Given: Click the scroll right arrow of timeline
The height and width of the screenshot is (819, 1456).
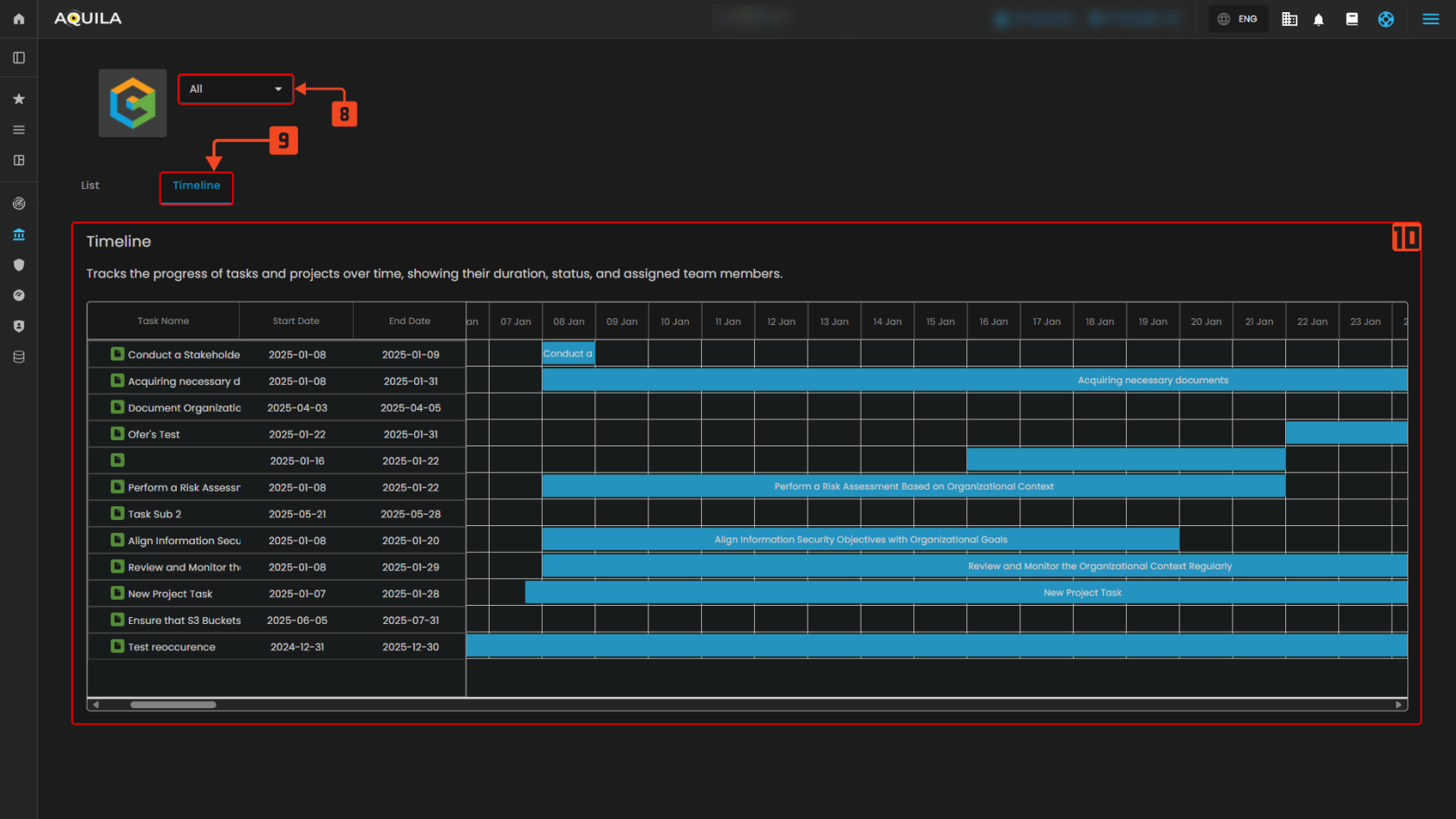Looking at the screenshot, I should coord(1398,705).
